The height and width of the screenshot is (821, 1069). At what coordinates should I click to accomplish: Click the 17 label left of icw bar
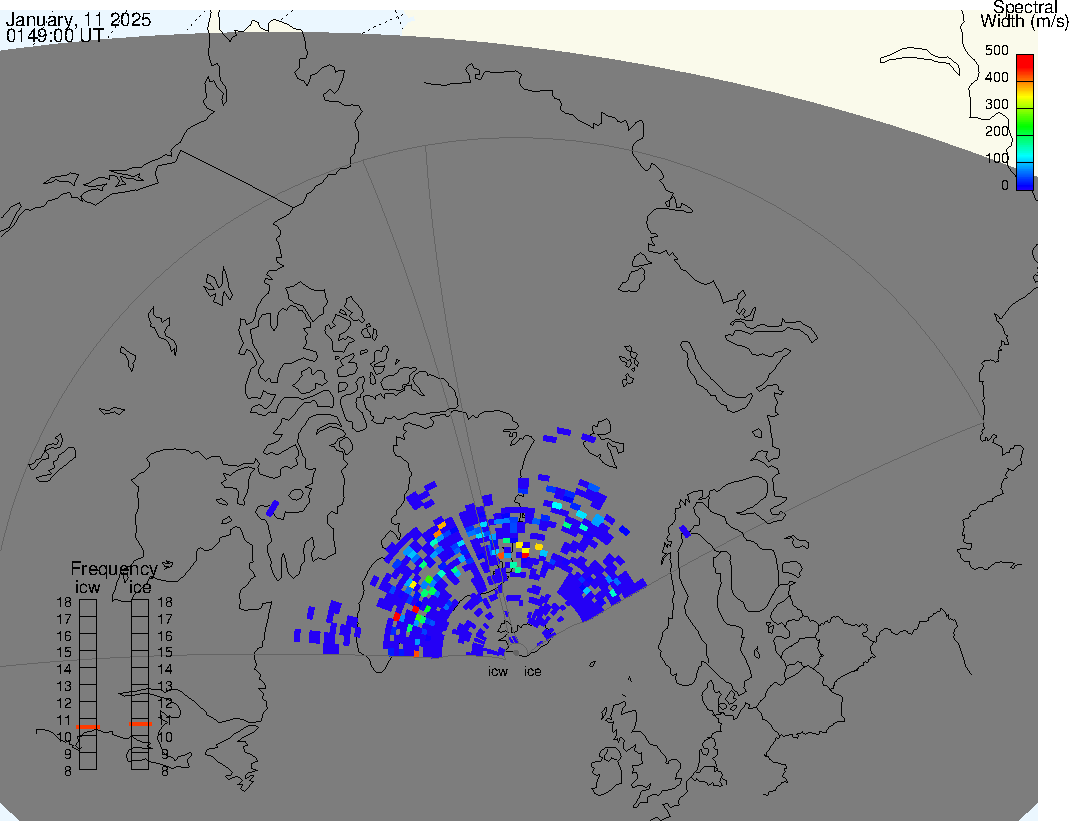(x=64, y=619)
